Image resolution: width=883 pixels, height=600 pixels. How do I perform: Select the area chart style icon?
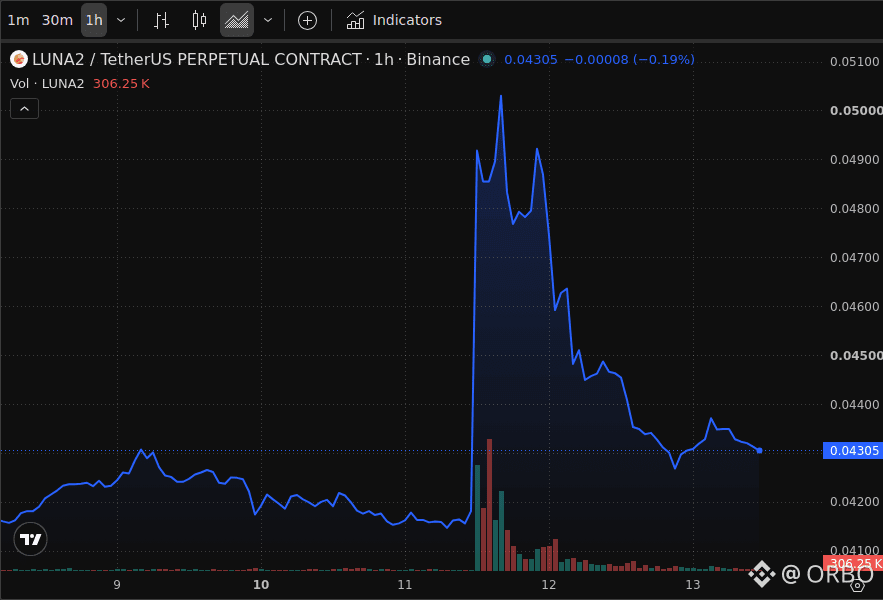(237, 20)
